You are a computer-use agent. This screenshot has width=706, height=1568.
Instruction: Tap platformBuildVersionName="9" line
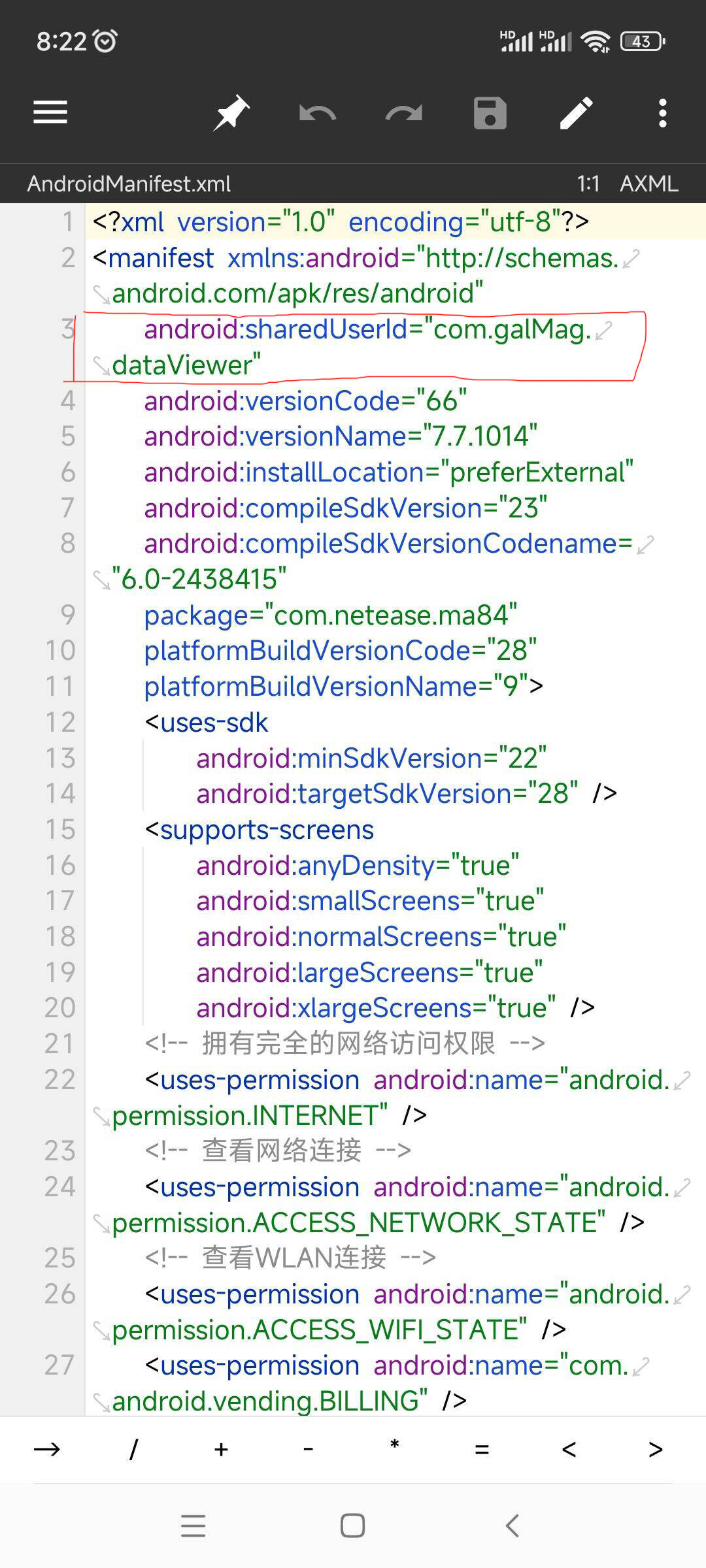click(343, 686)
